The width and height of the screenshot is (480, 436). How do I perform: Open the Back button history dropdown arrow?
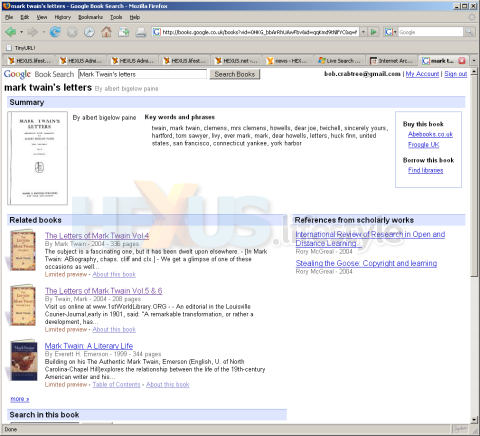tap(22, 32)
